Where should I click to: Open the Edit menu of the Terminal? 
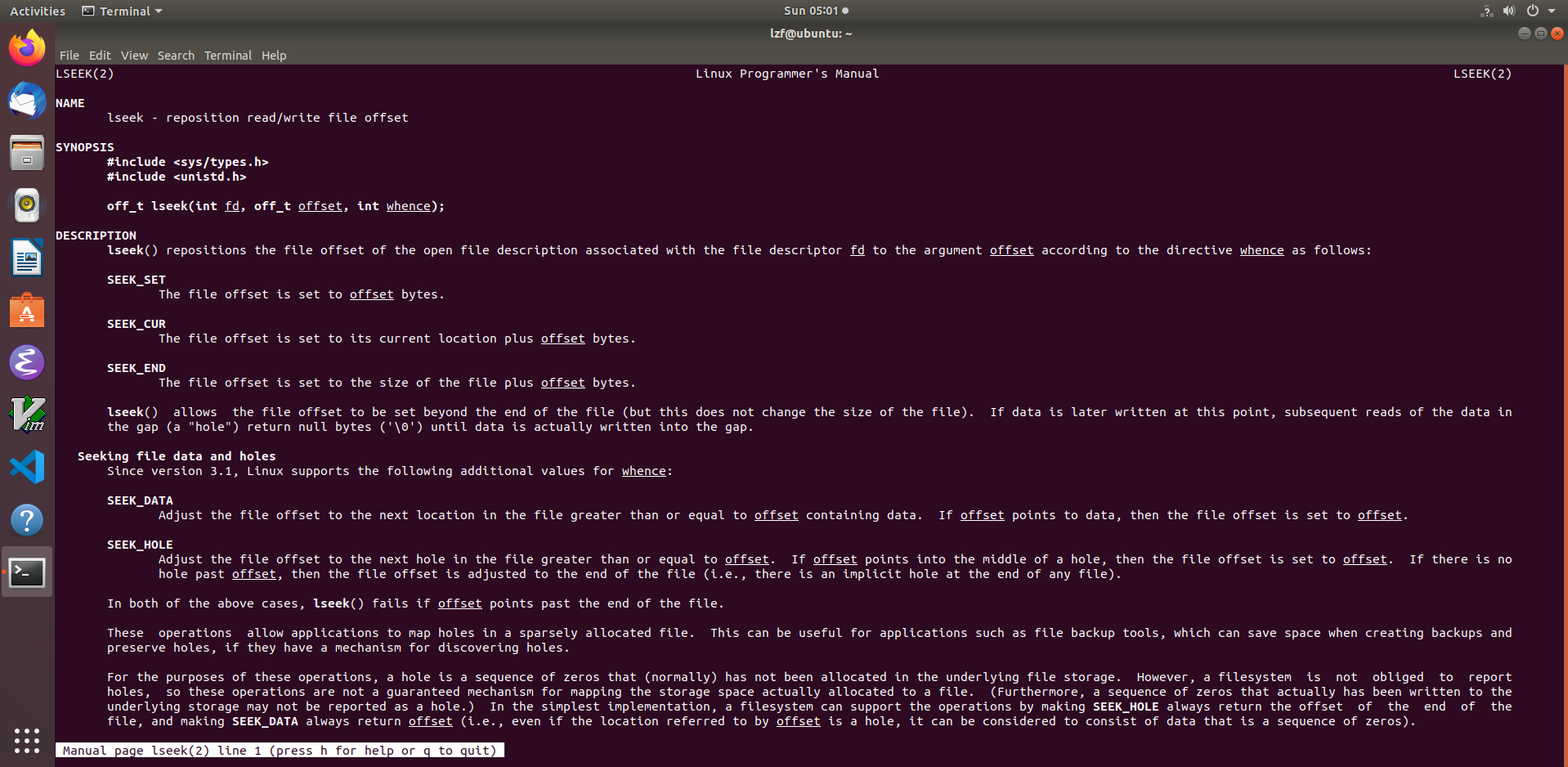pos(99,56)
